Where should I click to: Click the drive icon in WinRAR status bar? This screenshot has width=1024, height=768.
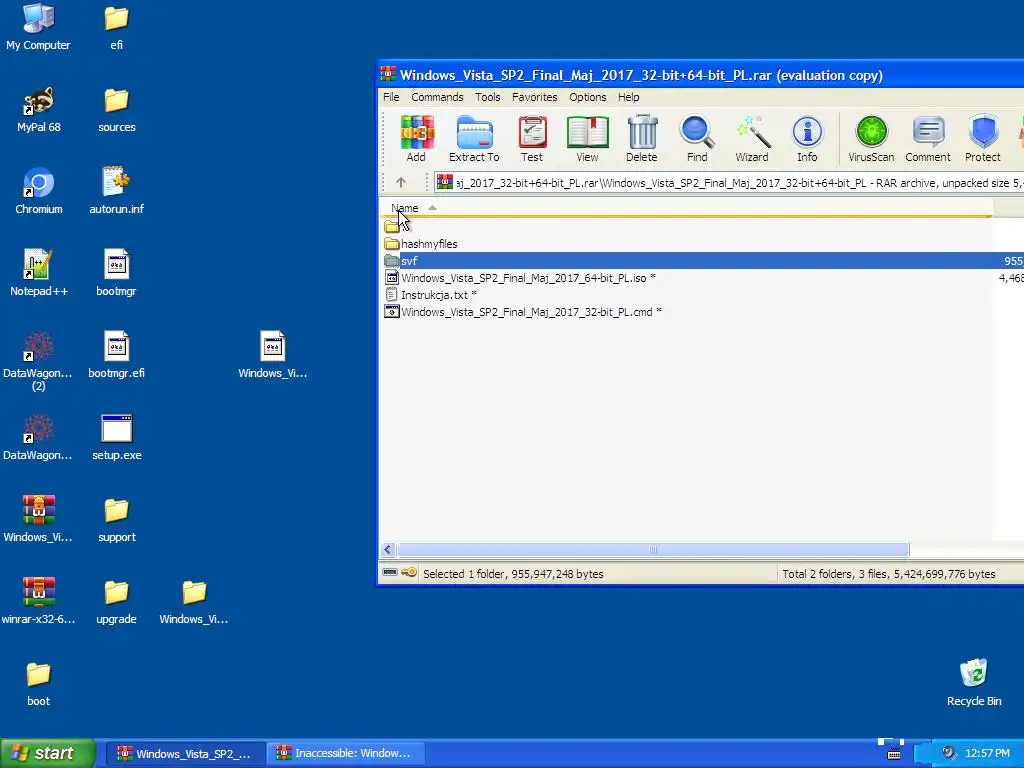[390, 573]
